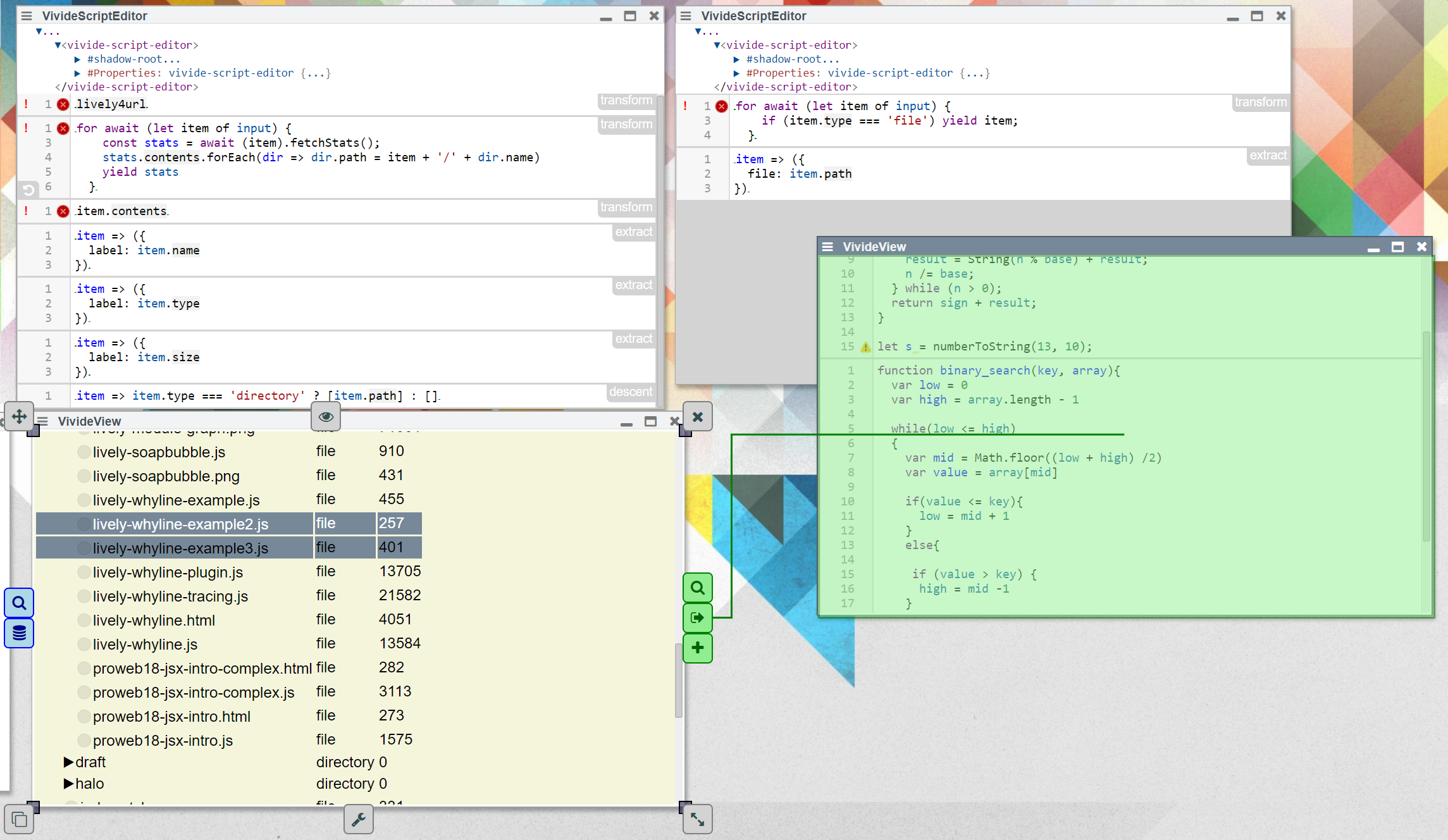Expand the draft directory
The height and width of the screenshot is (840, 1448).
(x=68, y=762)
